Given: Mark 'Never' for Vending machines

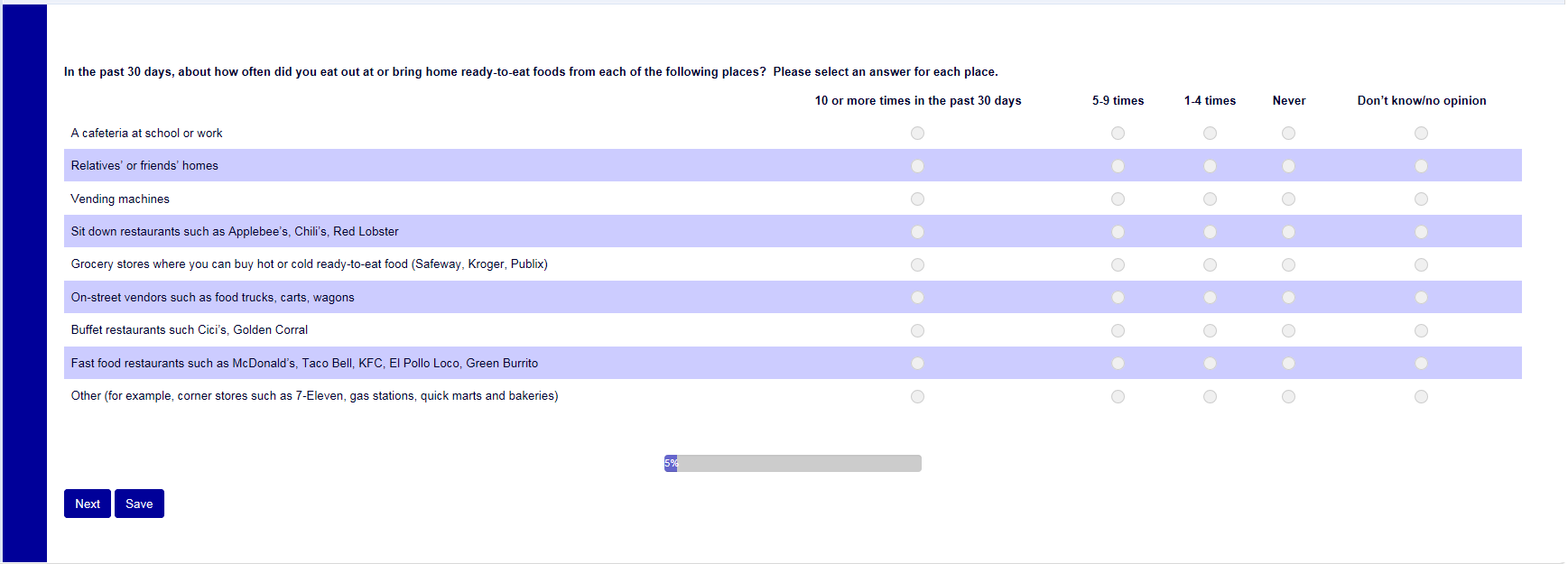Looking at the screenshot, I should [1288, 199].
